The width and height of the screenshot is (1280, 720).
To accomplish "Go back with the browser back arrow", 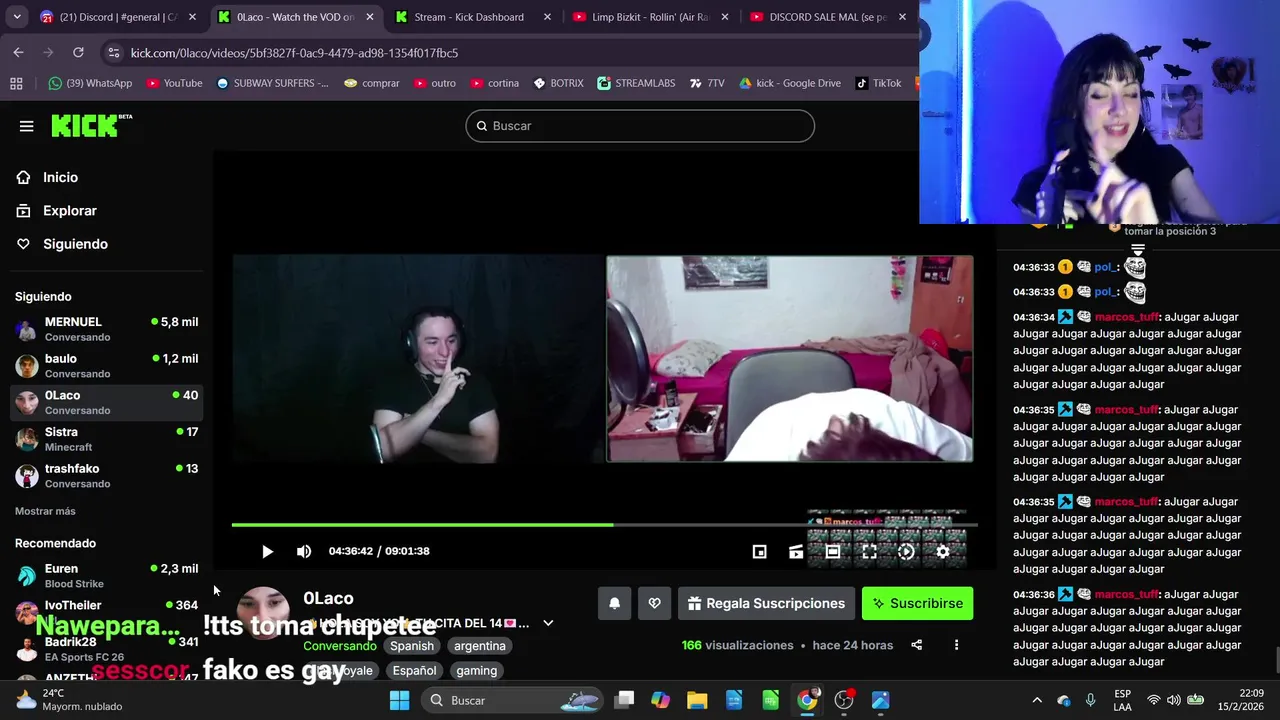I will coord(18,52).
